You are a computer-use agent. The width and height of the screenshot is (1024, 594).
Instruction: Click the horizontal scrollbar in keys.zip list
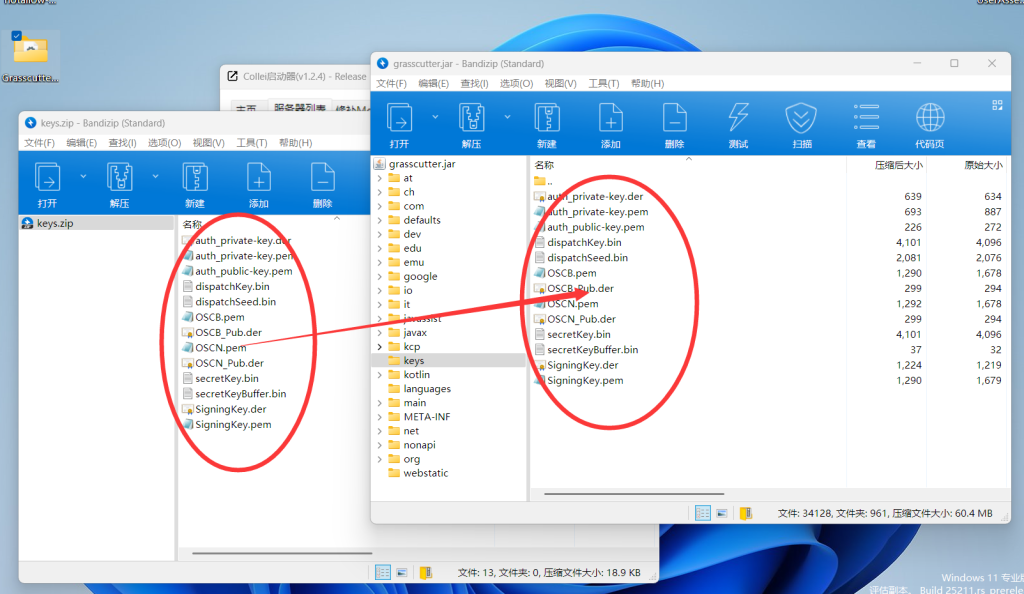tap(282, 554)
